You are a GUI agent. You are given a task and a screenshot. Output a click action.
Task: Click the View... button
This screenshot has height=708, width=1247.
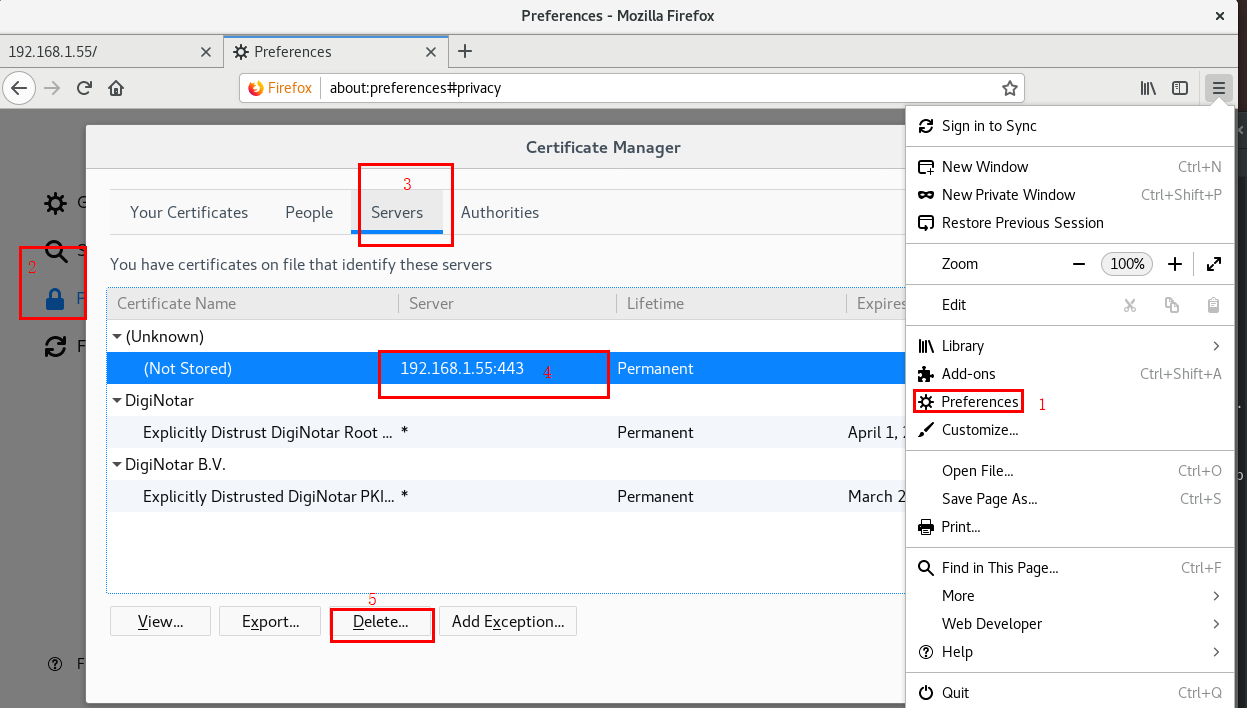click(160, 622)
